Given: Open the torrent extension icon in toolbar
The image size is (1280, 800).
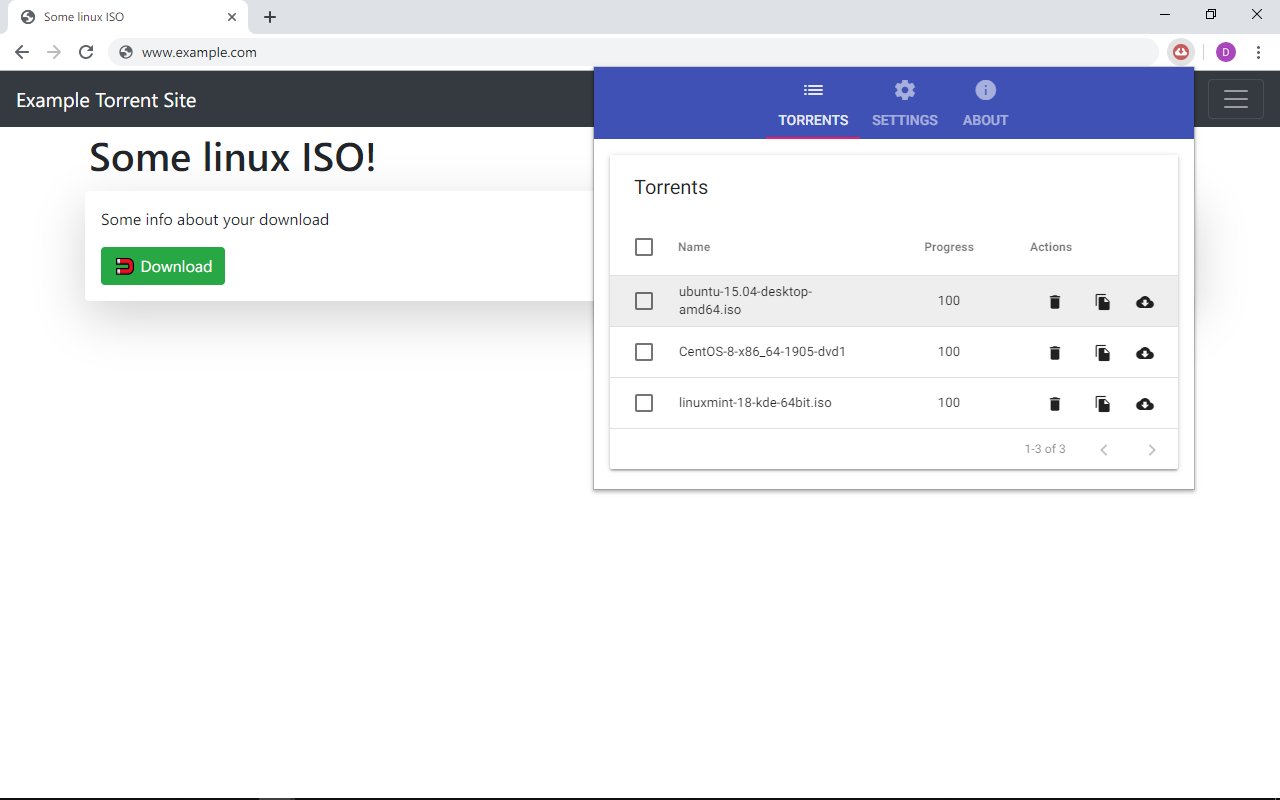Looking at the screenshot, I should [x=1181, y=51].
